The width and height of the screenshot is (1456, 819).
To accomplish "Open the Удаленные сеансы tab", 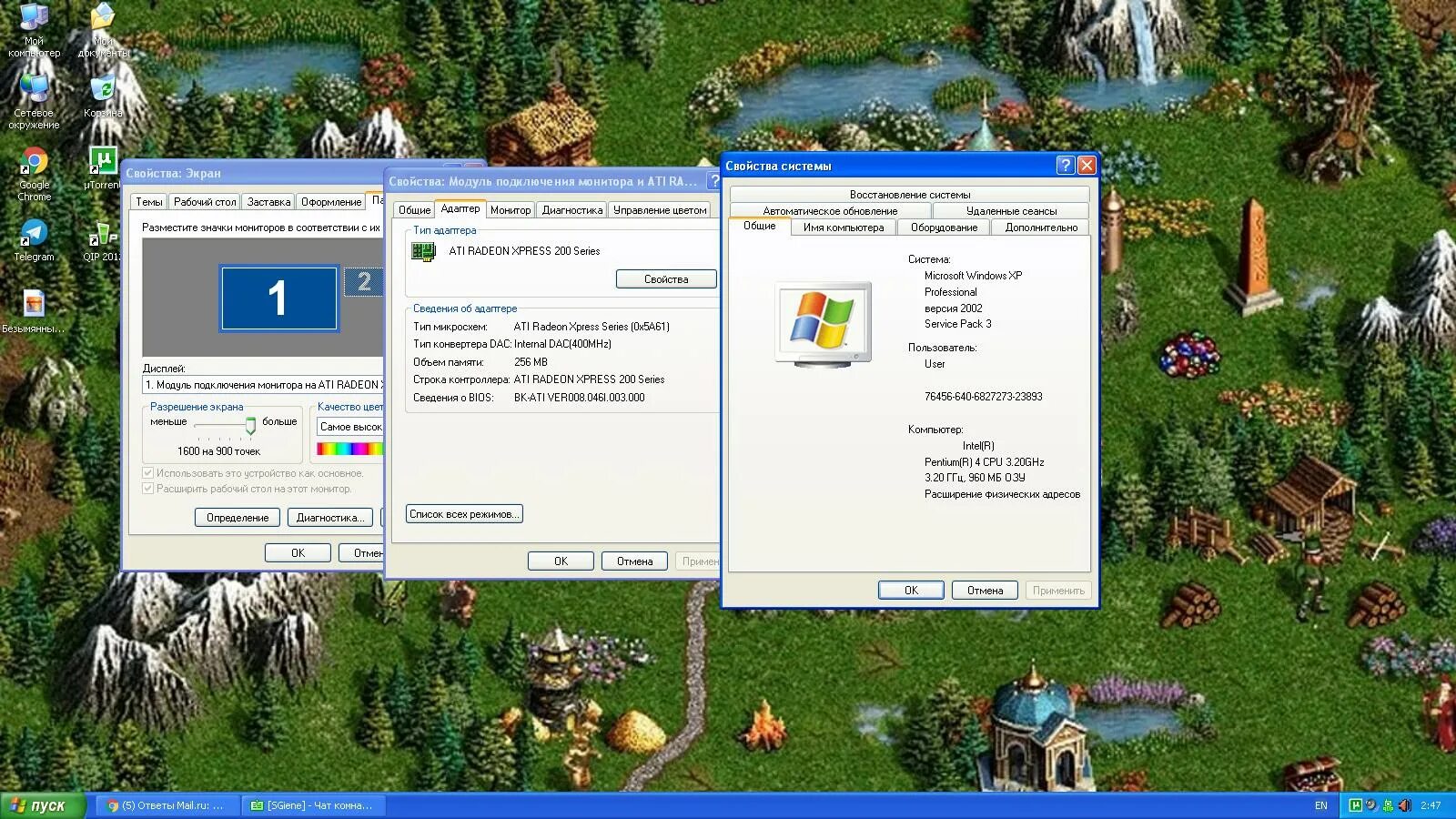I will [1011, 211].
